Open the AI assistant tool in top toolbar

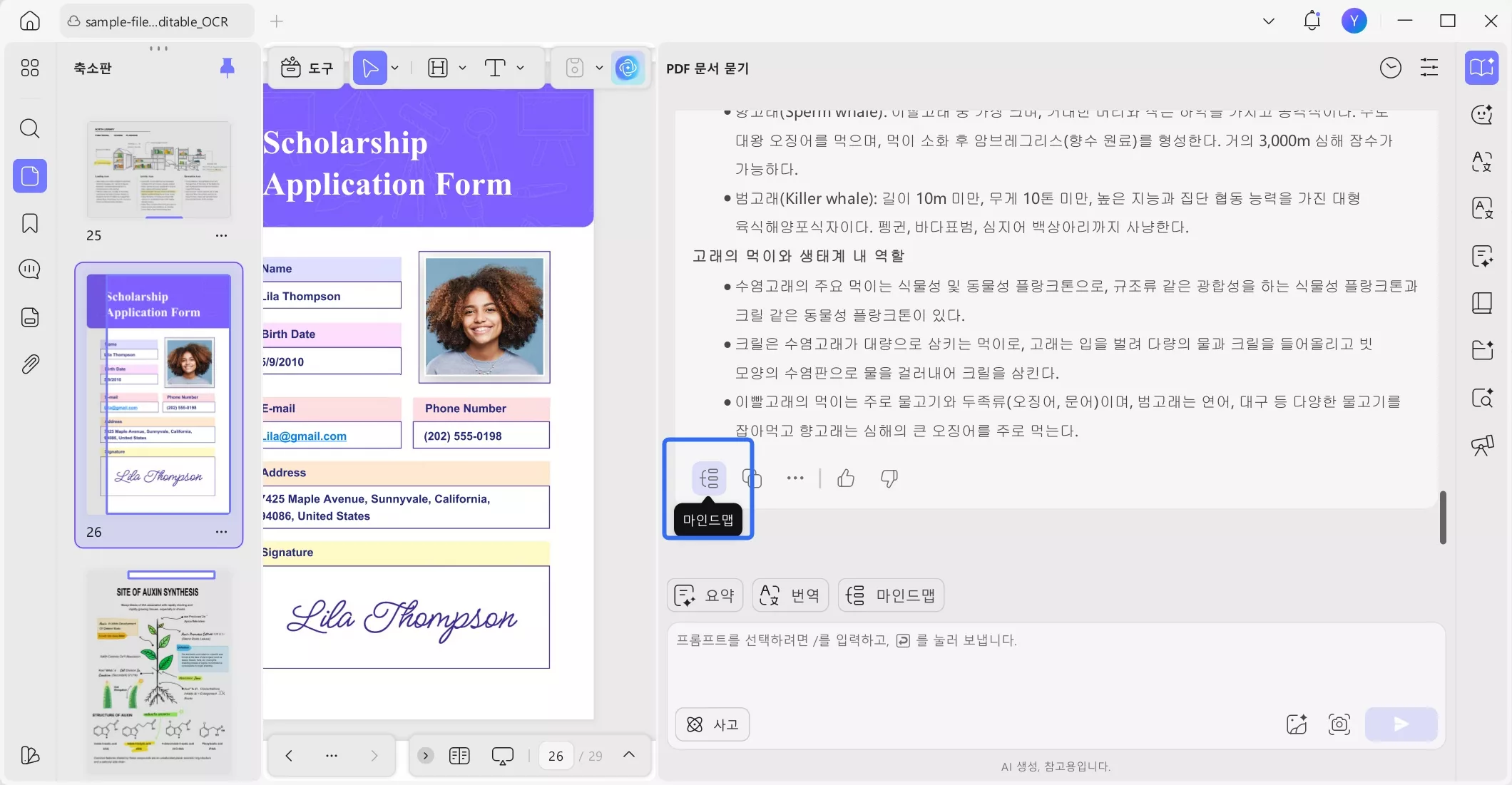(x=628, y=67)
